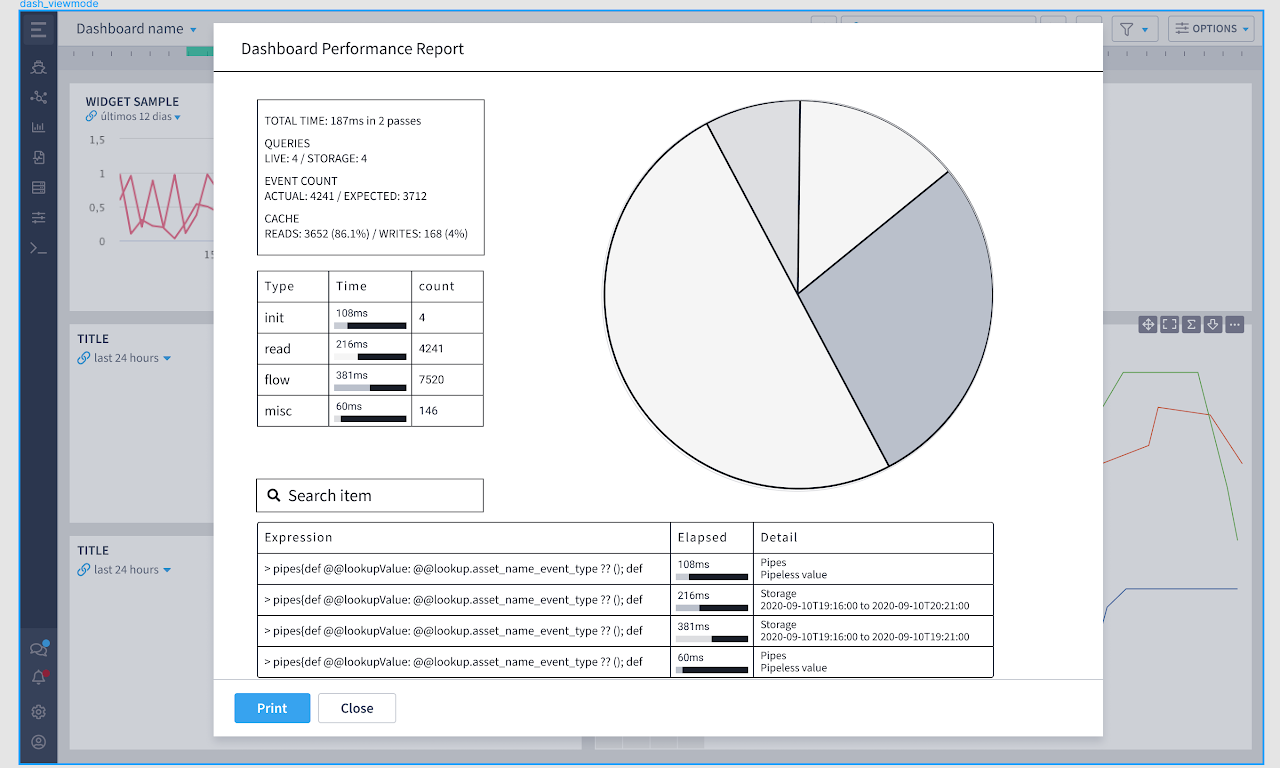Open the network graph sidebar icon
The image size is (1280, 768).
tap(38, 97)
